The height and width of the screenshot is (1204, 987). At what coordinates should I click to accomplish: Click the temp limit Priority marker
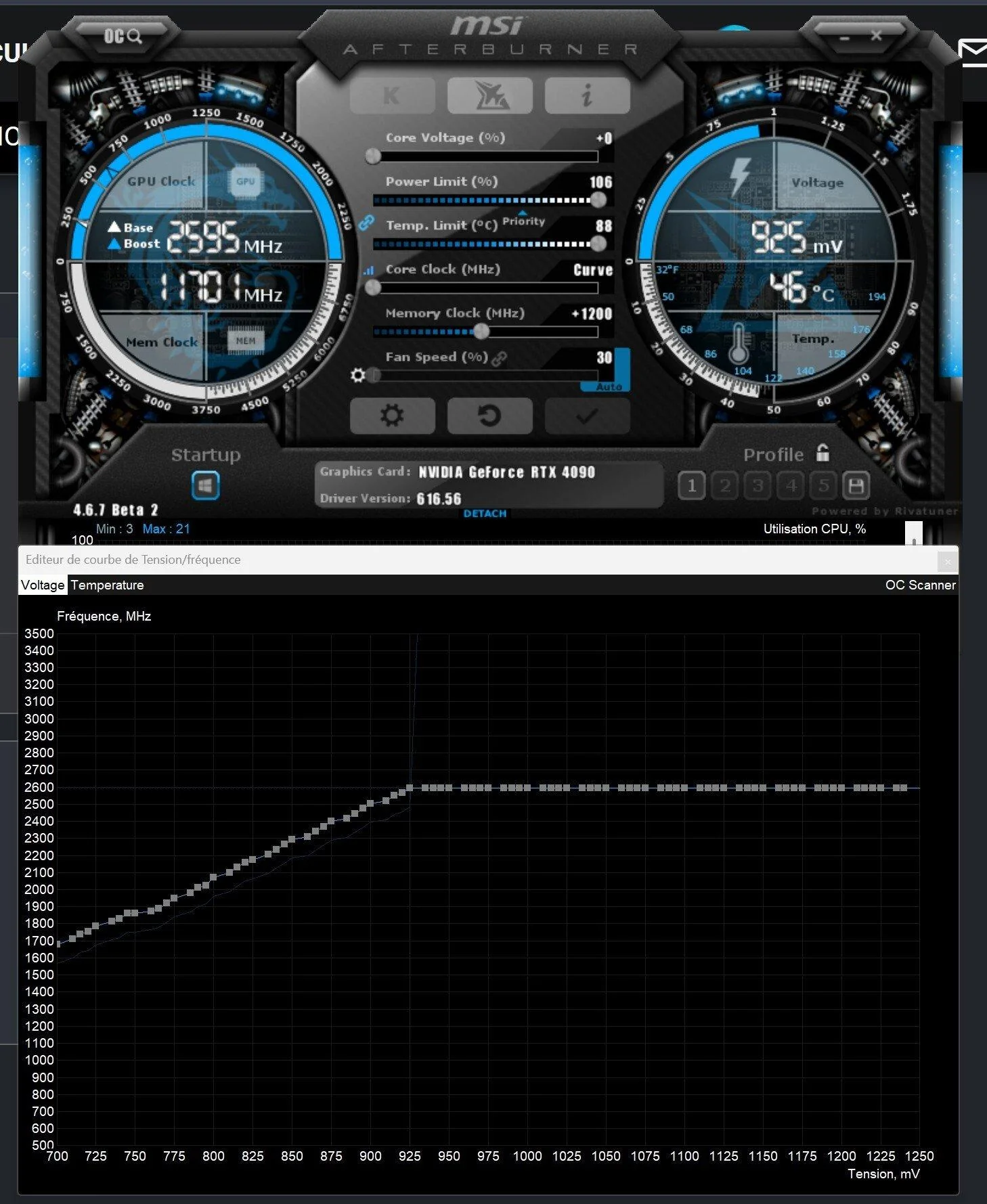coord(523,220)
